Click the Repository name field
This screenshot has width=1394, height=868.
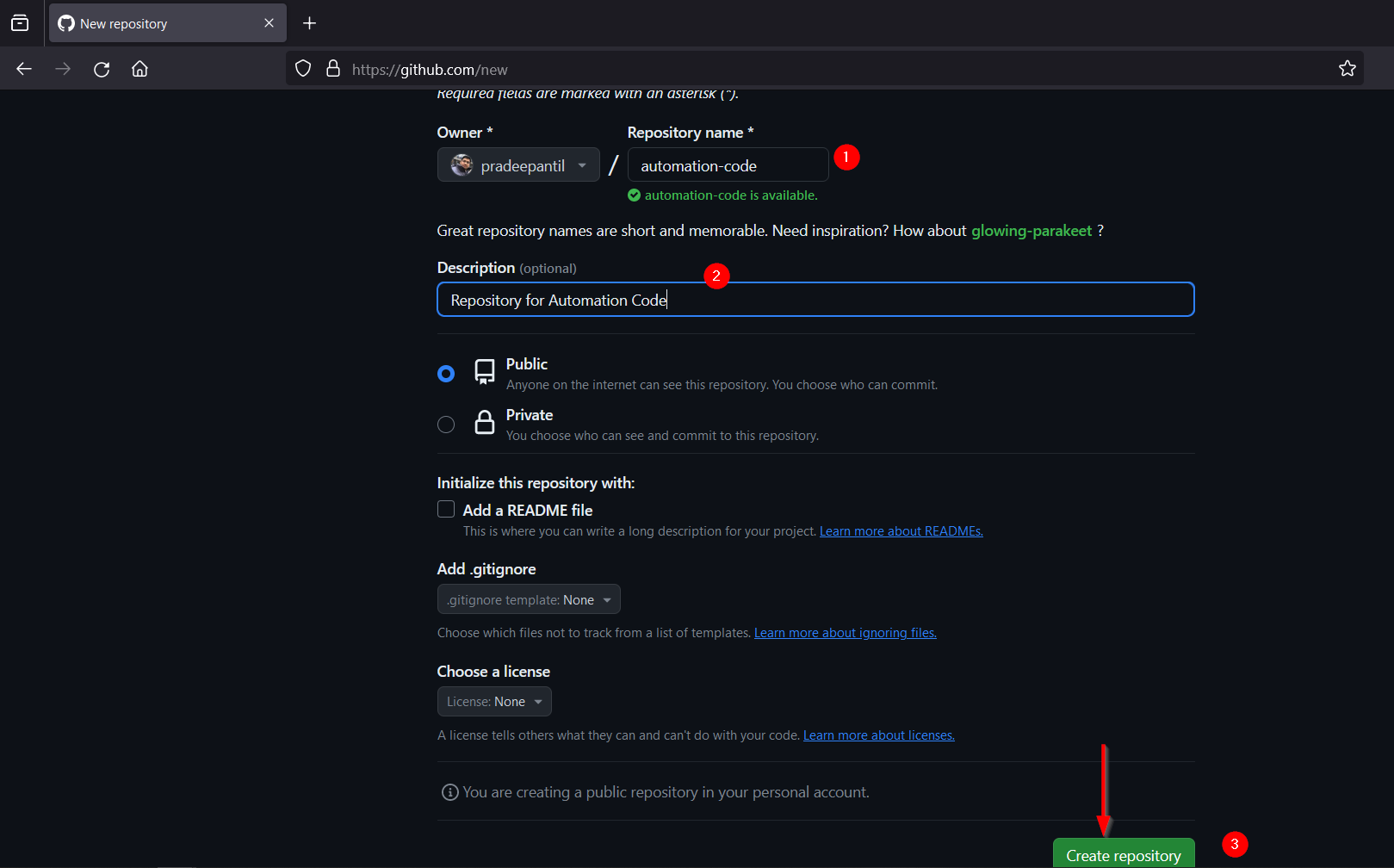click(x=728, y=164)
